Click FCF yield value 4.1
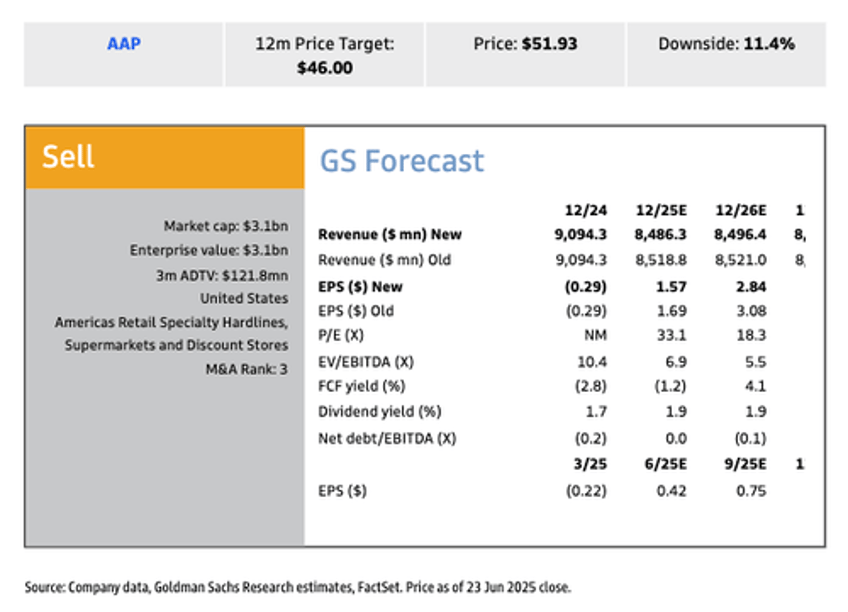 click(x=755, y=386)
